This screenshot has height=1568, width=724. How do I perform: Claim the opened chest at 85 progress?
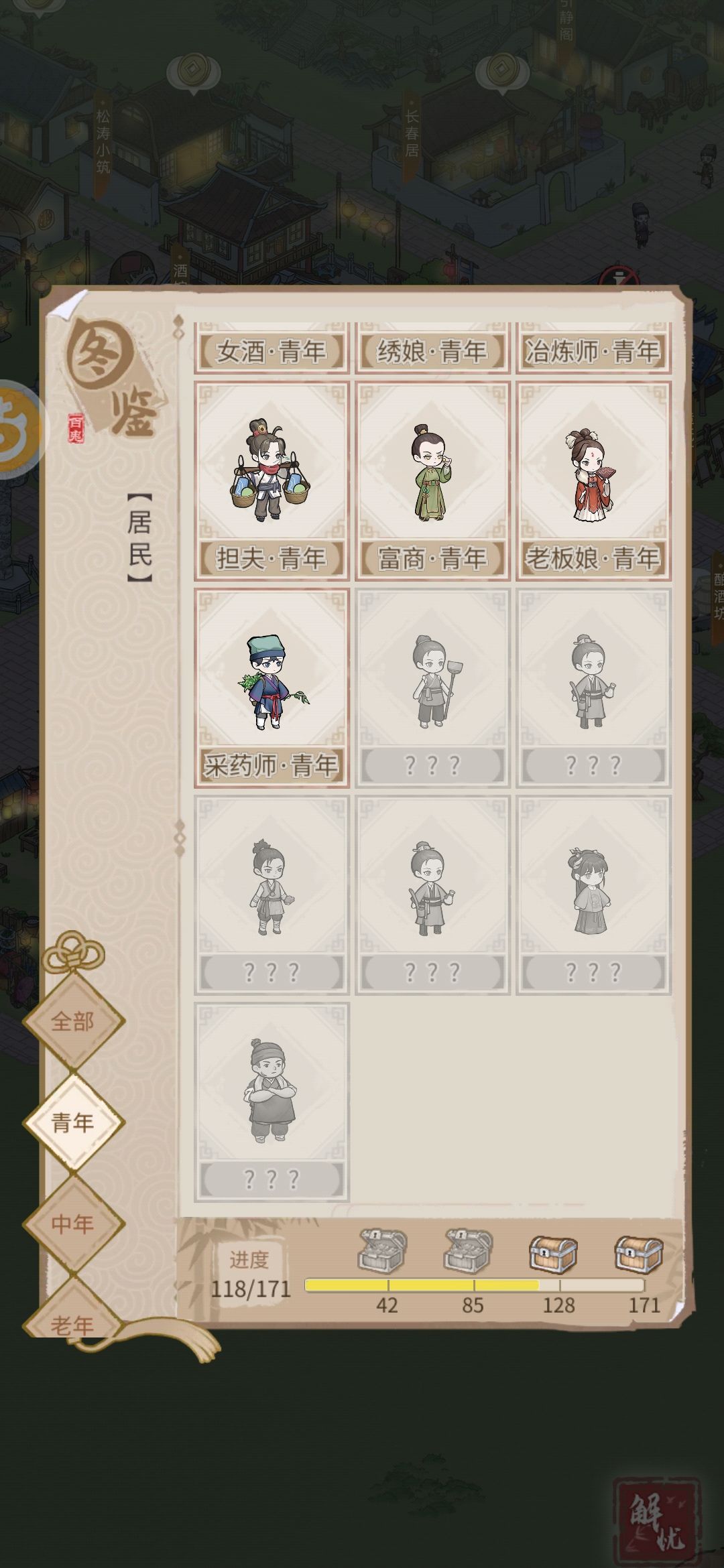[x=468, y=1250]
